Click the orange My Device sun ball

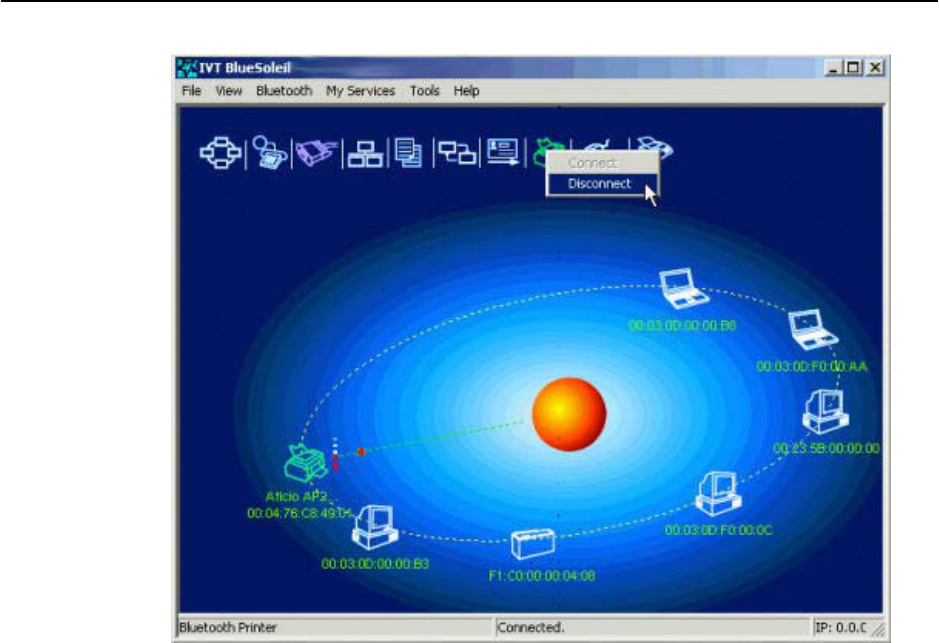pos(569,414)
